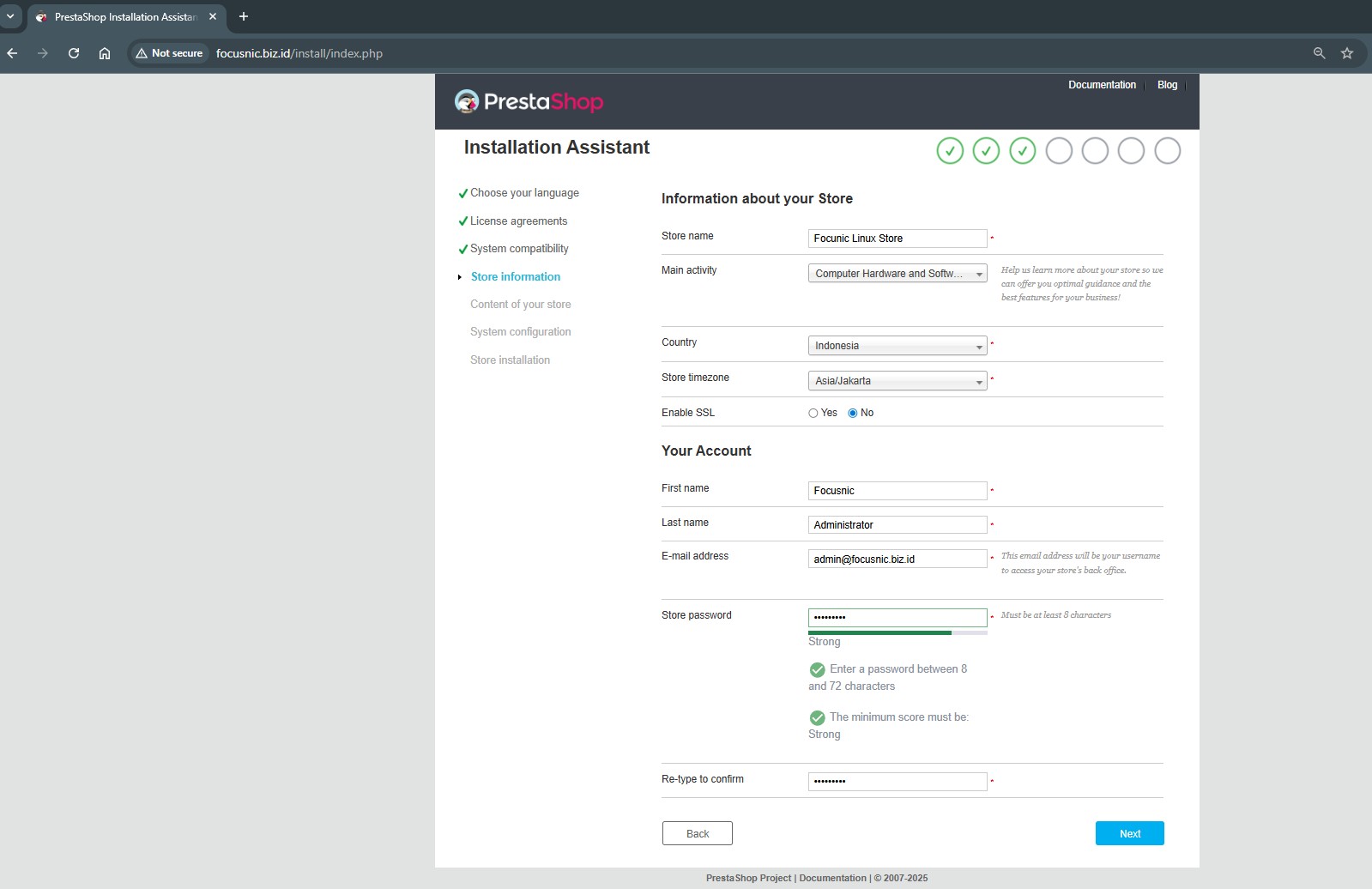Click Next to continue installation

pos(1129,833)
